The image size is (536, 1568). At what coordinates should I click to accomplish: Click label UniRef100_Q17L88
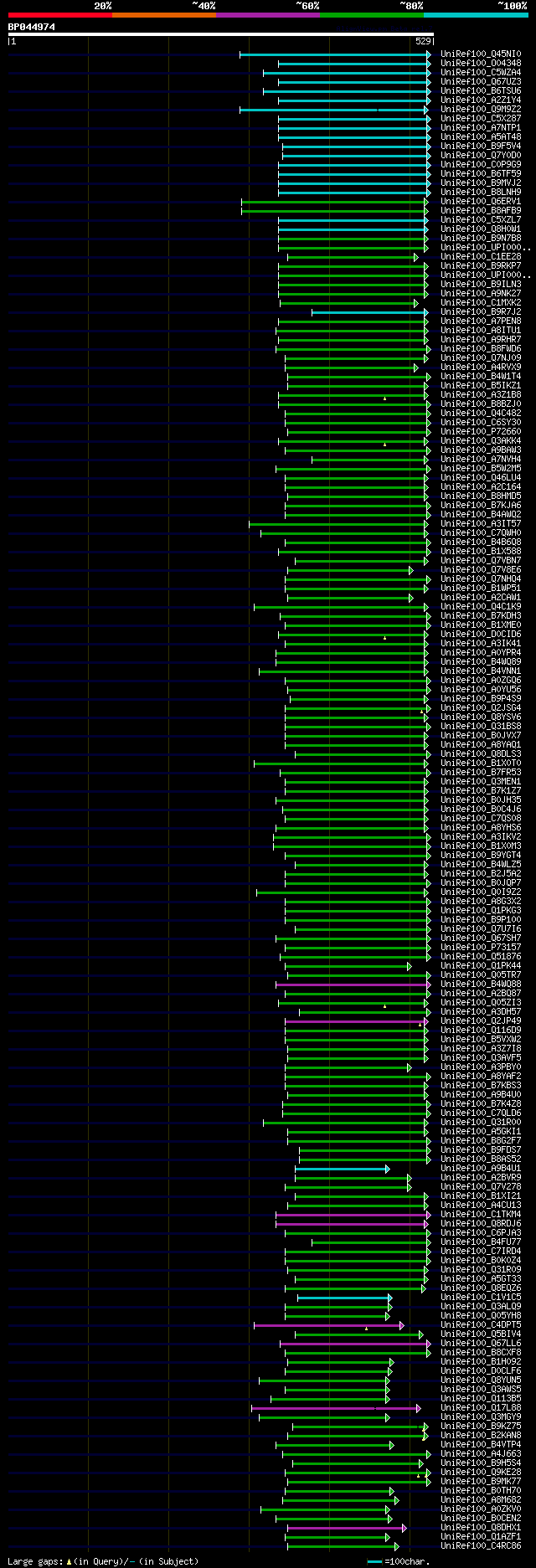(481, 1408)
